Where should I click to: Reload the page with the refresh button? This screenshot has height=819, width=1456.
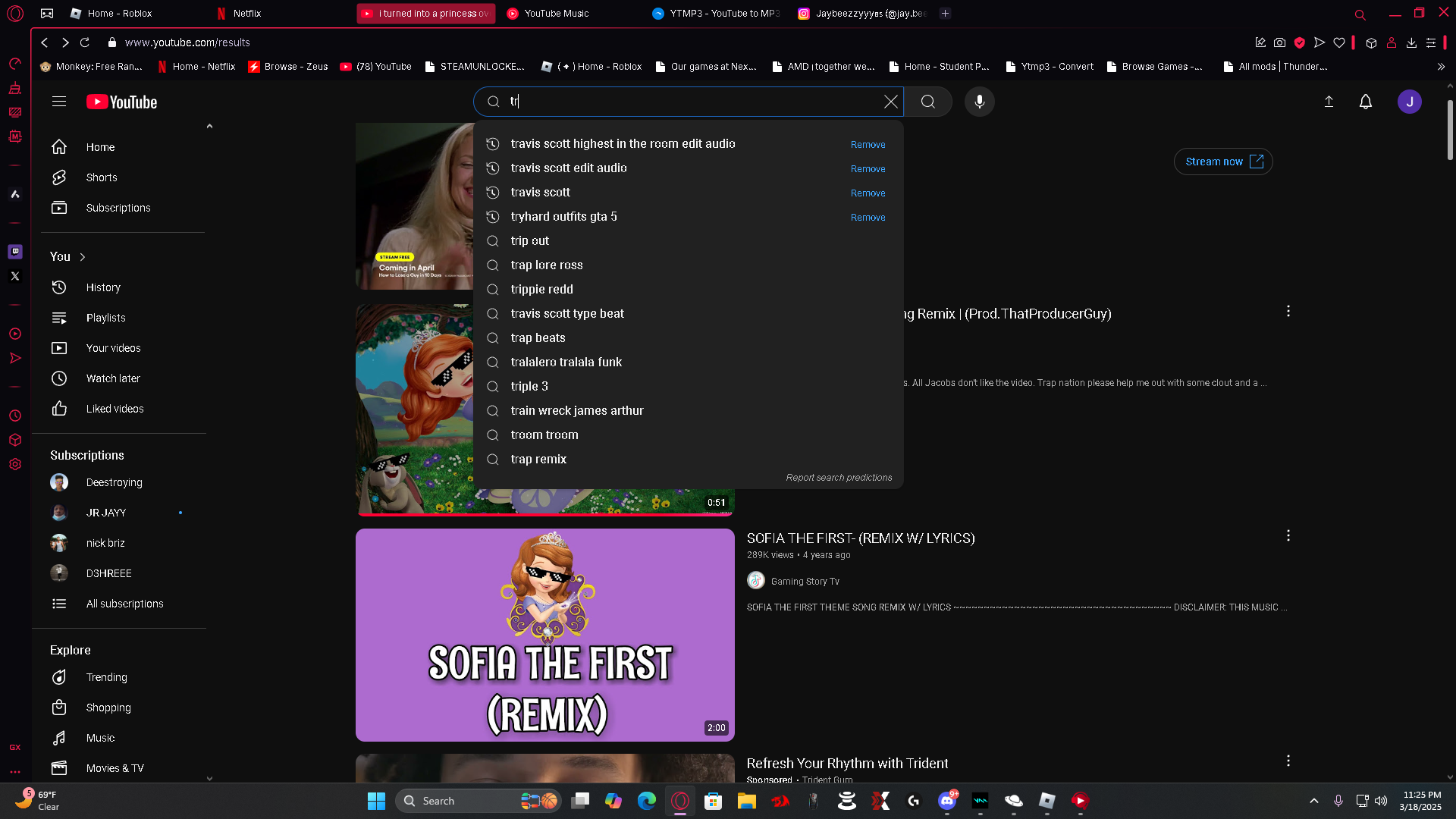click(85, 42)
